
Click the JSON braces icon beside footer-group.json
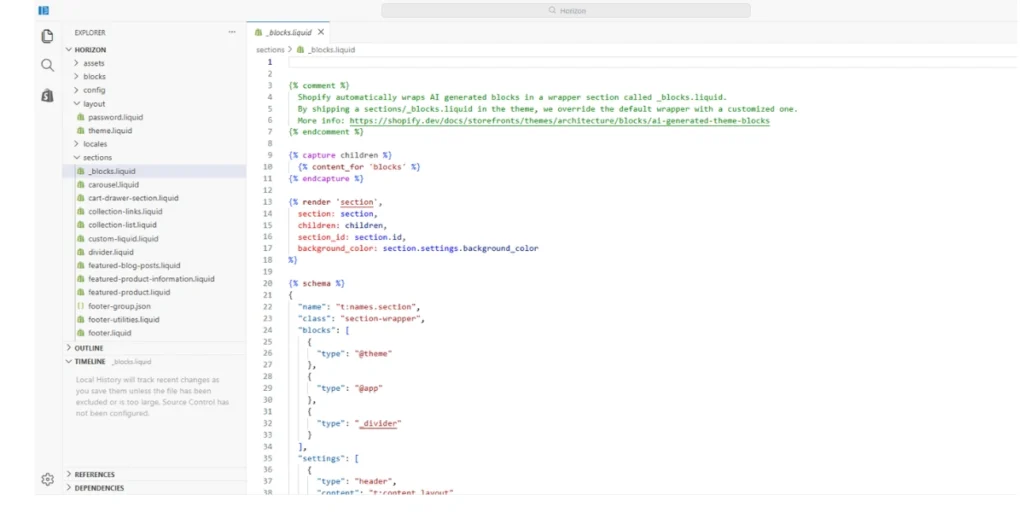tap(81, 306)
